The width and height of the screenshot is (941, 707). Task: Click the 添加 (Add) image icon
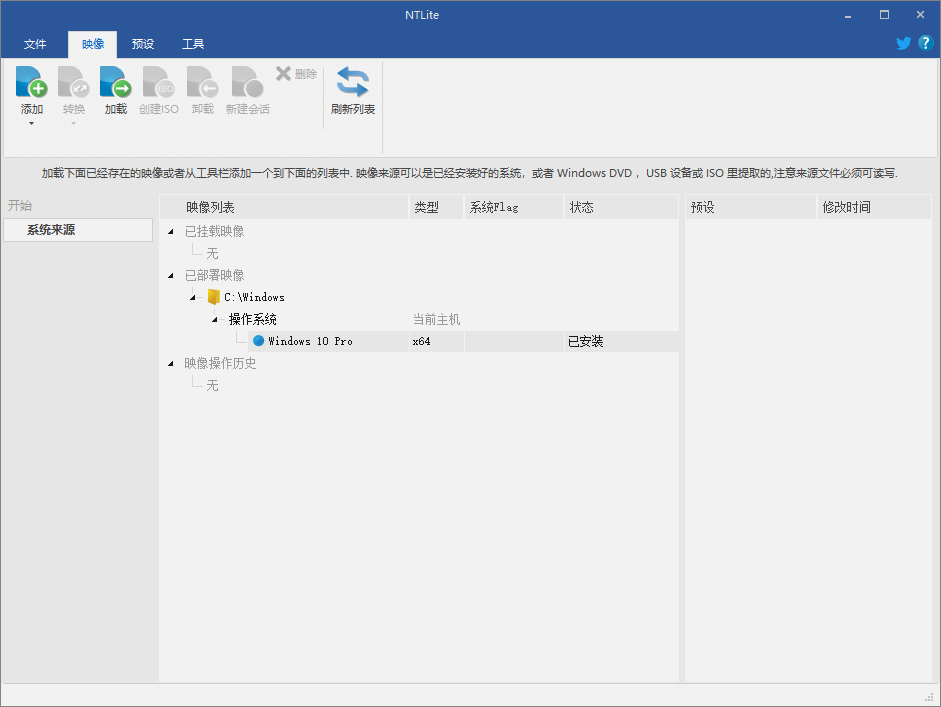tap(31, 85)
